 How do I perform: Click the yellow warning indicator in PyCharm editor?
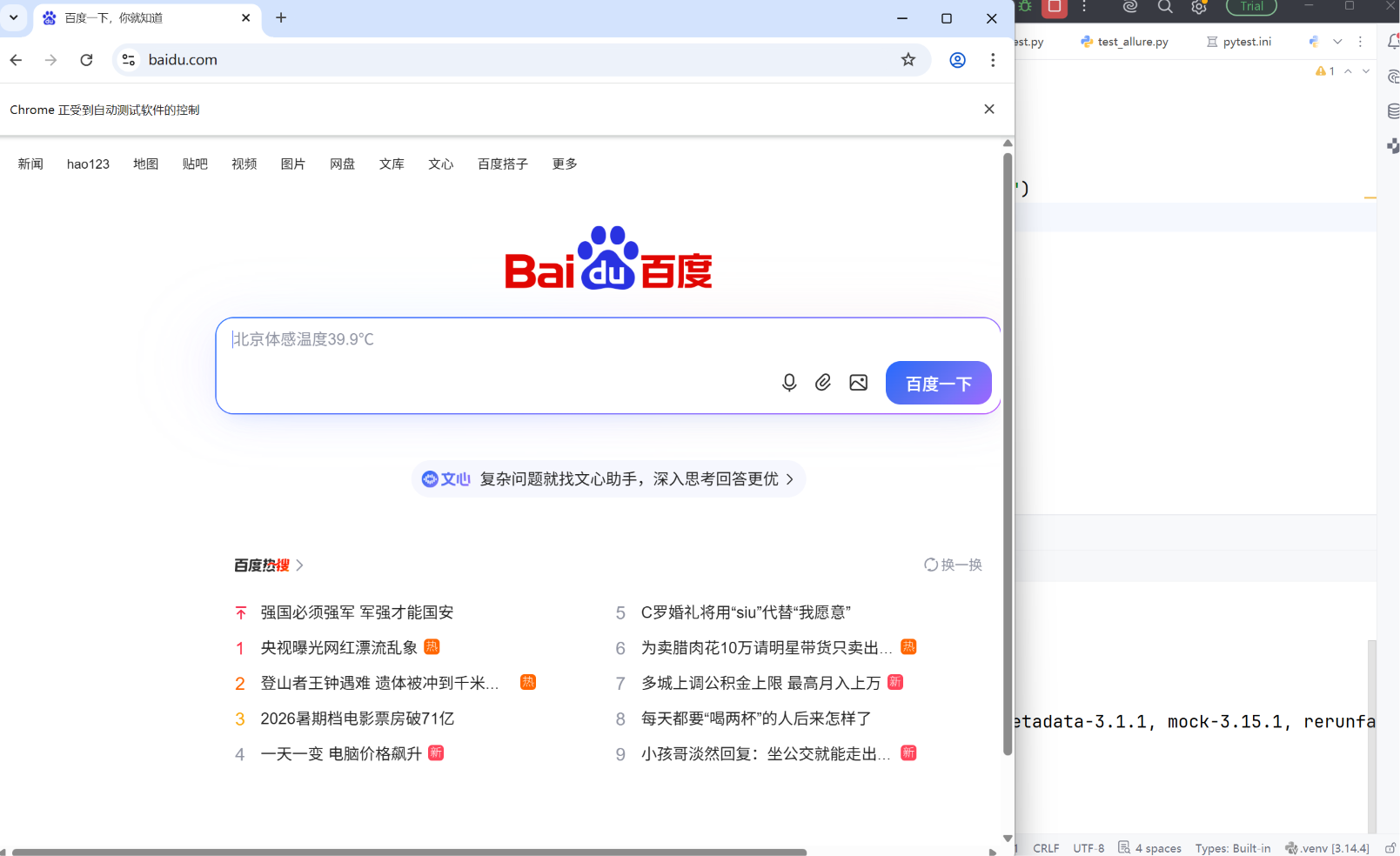(x=1325, y=71)
